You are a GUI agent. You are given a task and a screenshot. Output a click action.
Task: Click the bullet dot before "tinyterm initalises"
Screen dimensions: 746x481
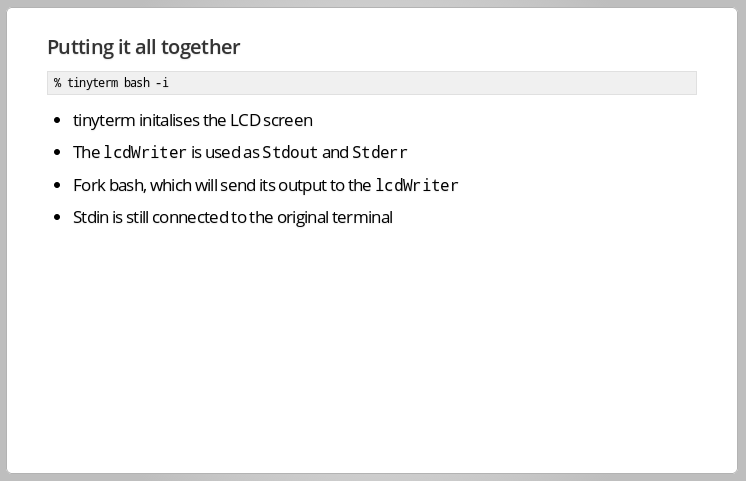[58, 120]
